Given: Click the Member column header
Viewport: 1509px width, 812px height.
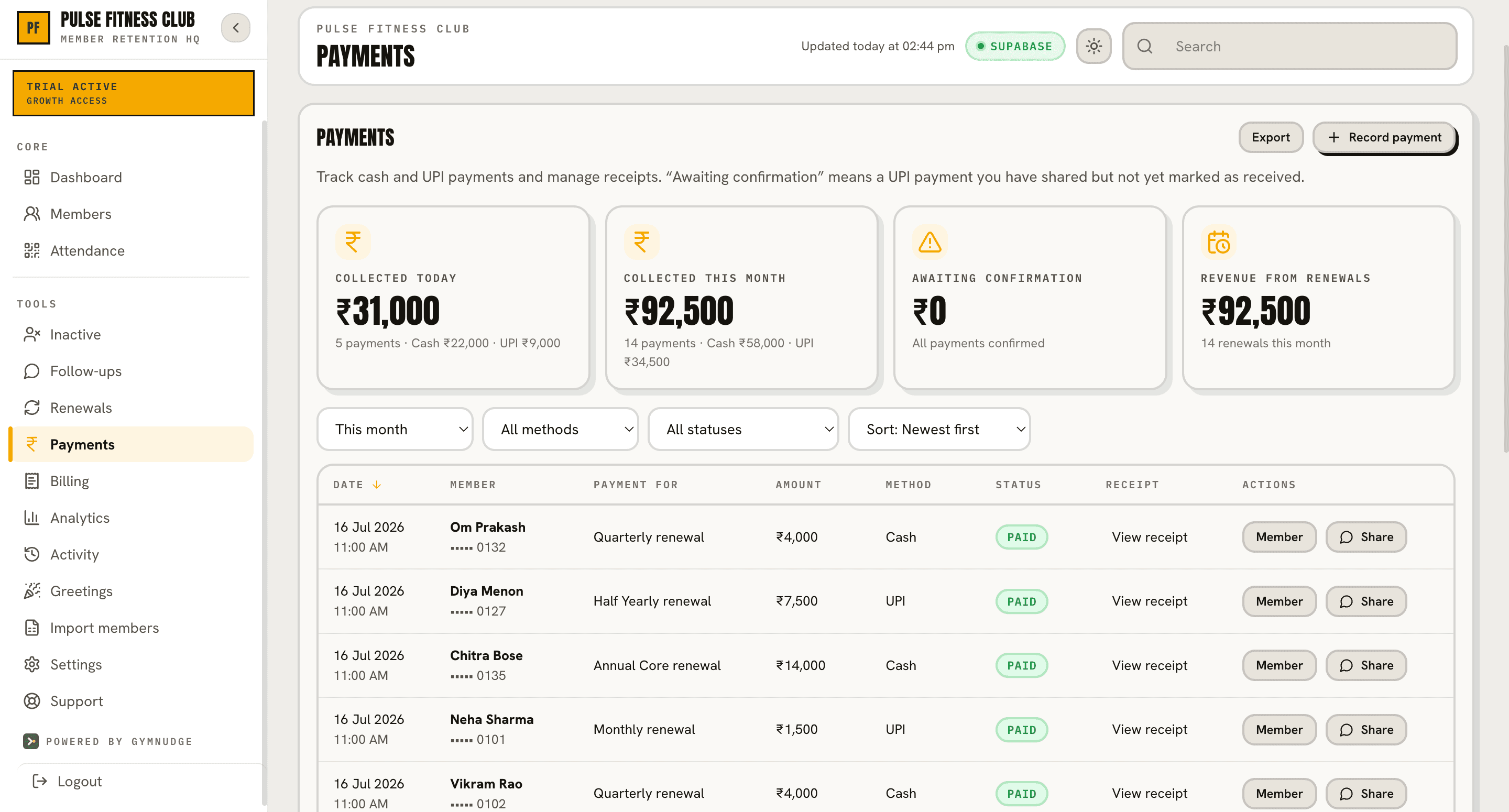Looking at the screenshot, I should pyautogui.click(x=473, y=485).
